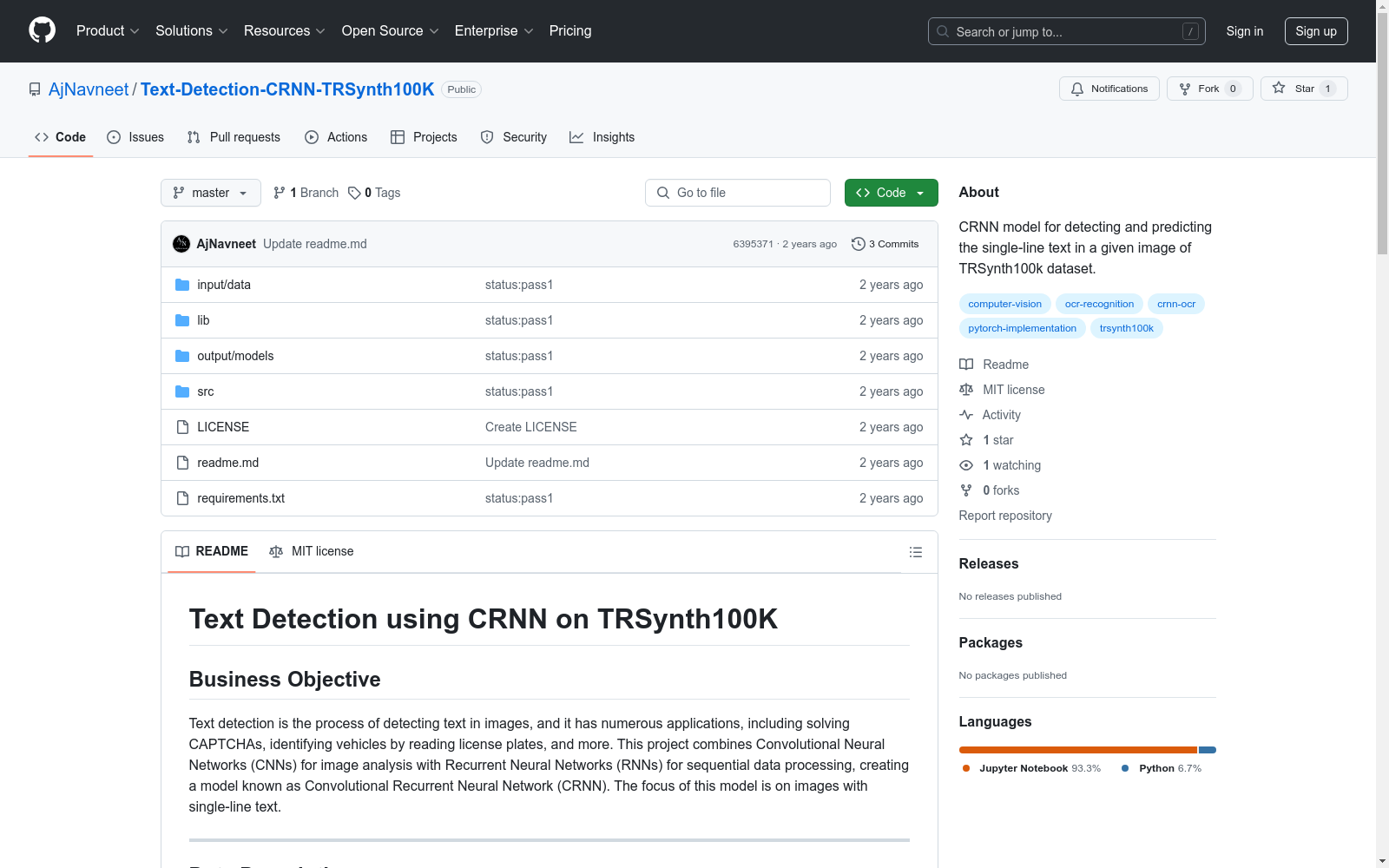Click the Python 6.7% language link
Image resolution: width=1389 pixels, height=868 pixels.
click(1162, 768)
